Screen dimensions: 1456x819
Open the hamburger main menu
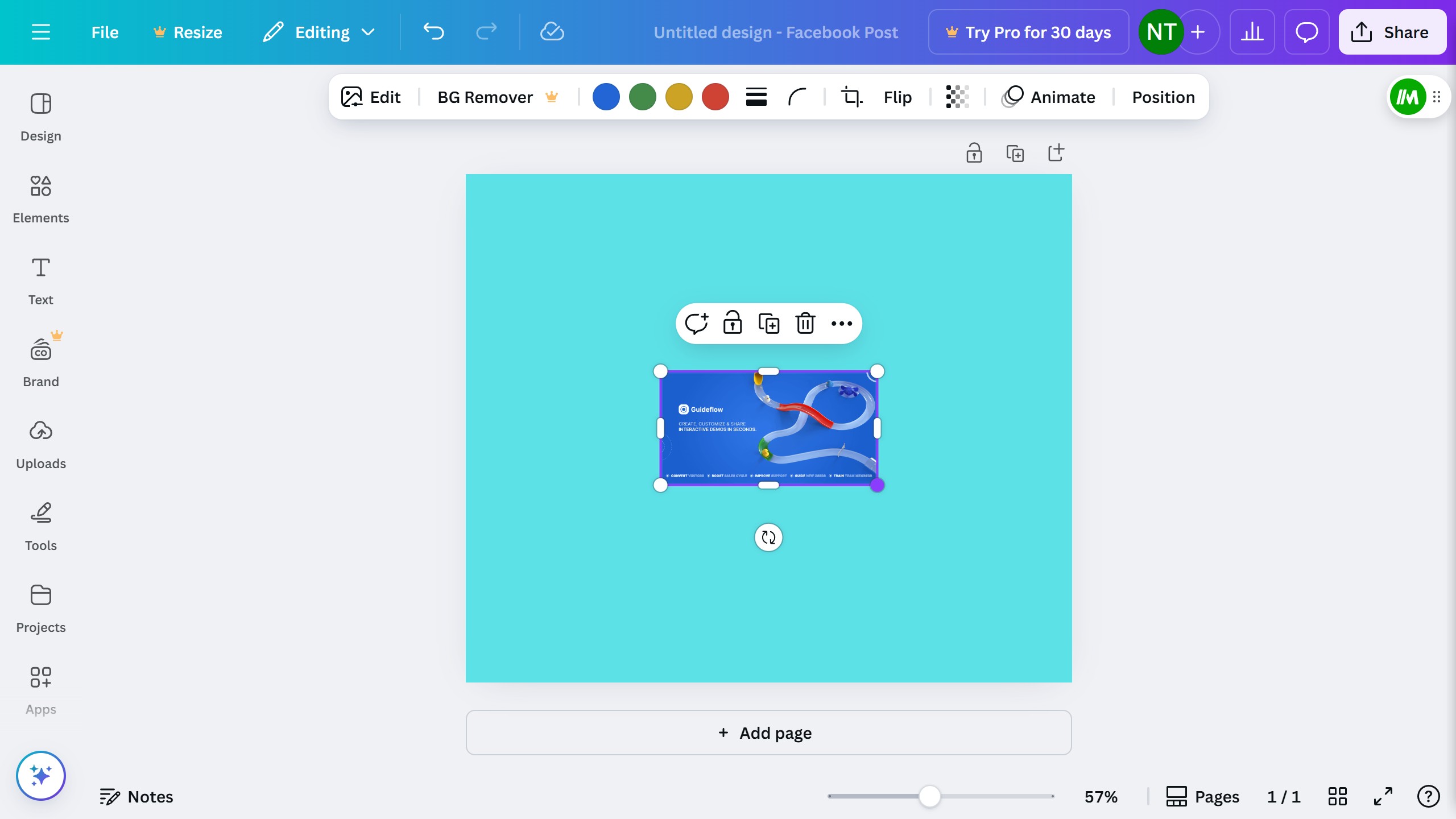(x=41, y=32)
